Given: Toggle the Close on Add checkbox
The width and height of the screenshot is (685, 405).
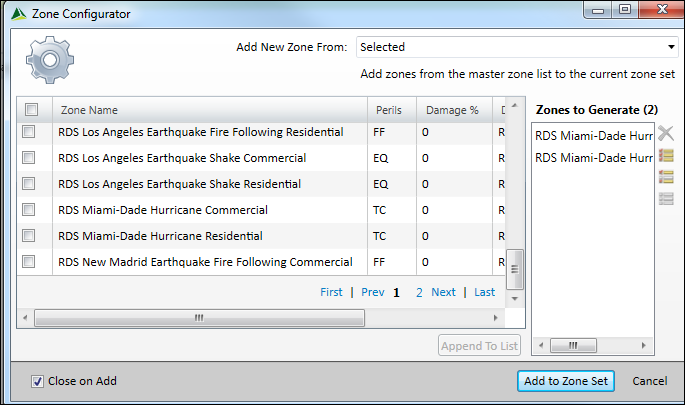Looking at the screenshot, I should tap(38, 381).
